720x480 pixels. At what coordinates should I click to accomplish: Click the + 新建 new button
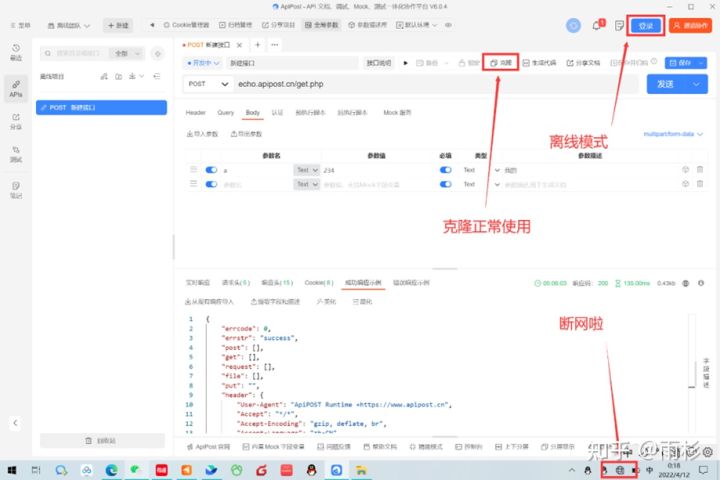[x=118, y=25]
